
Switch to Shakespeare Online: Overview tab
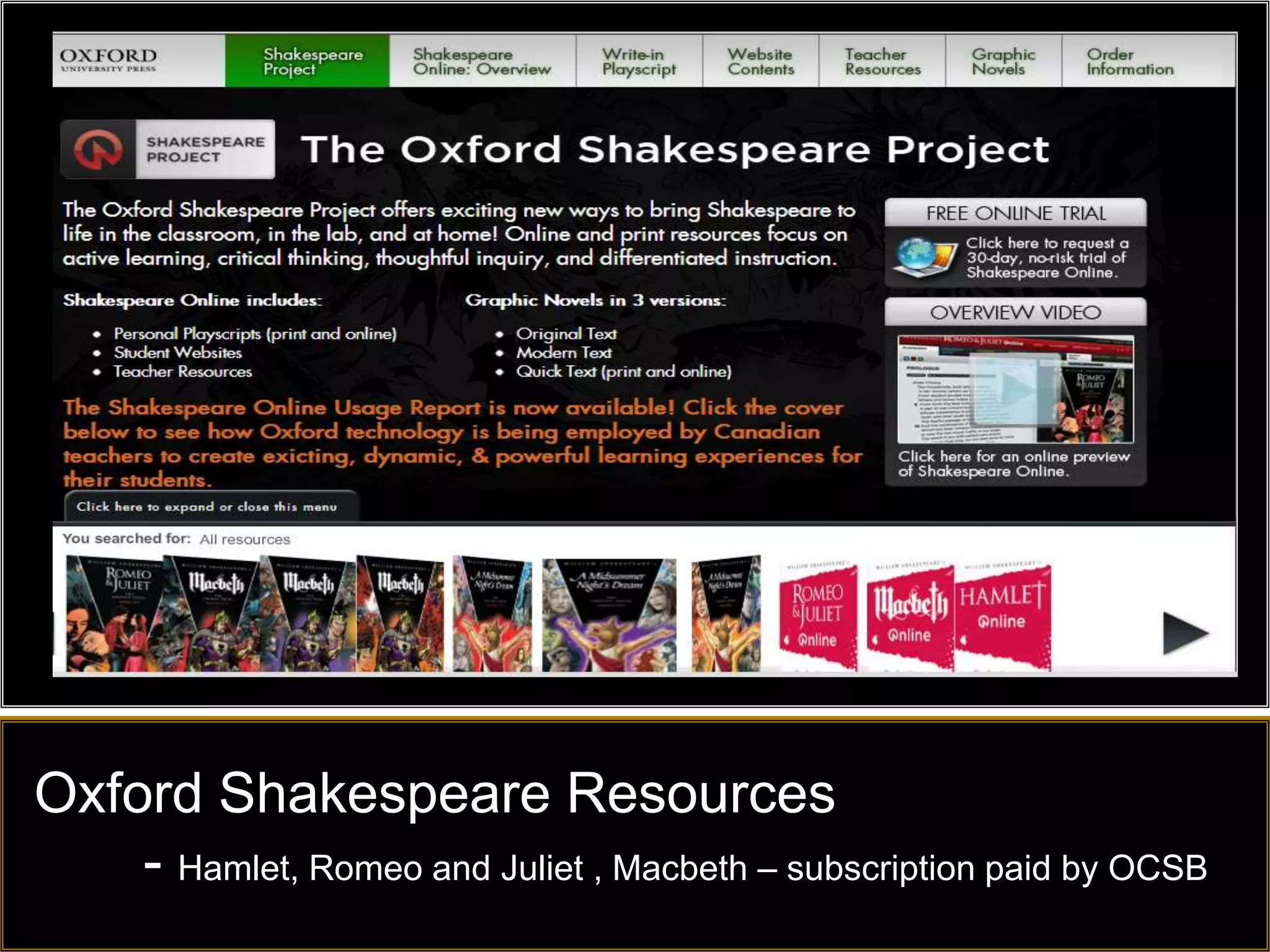coord(482,61)
